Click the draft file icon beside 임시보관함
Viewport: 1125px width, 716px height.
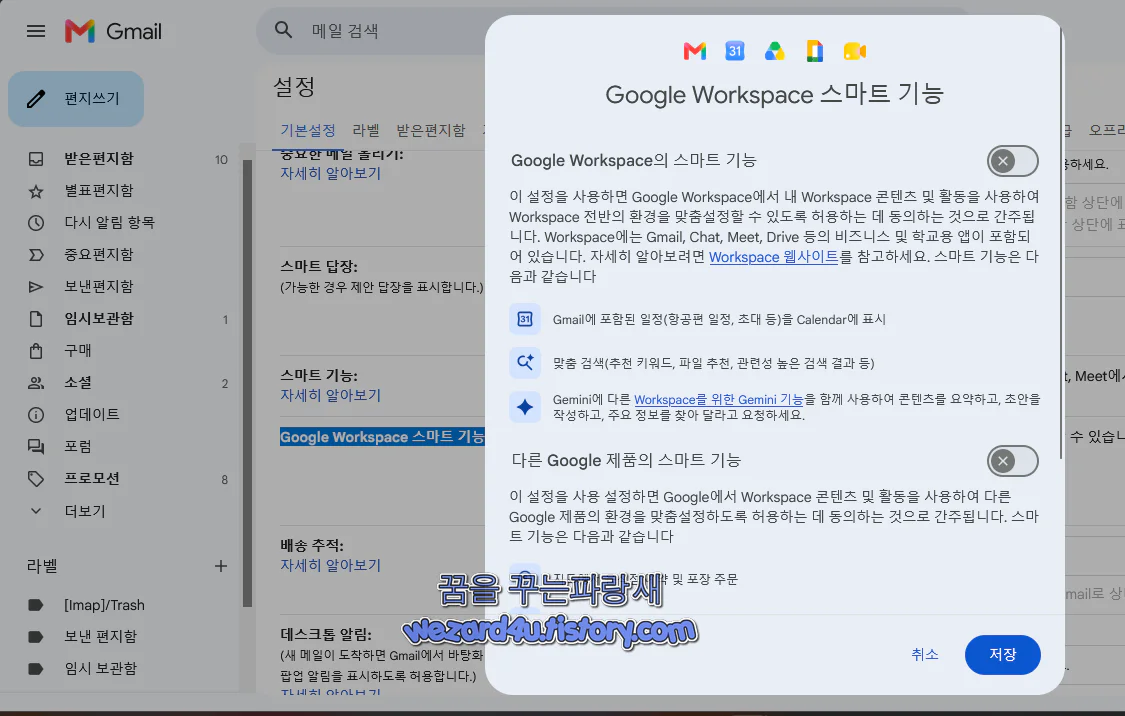[36, 319]
